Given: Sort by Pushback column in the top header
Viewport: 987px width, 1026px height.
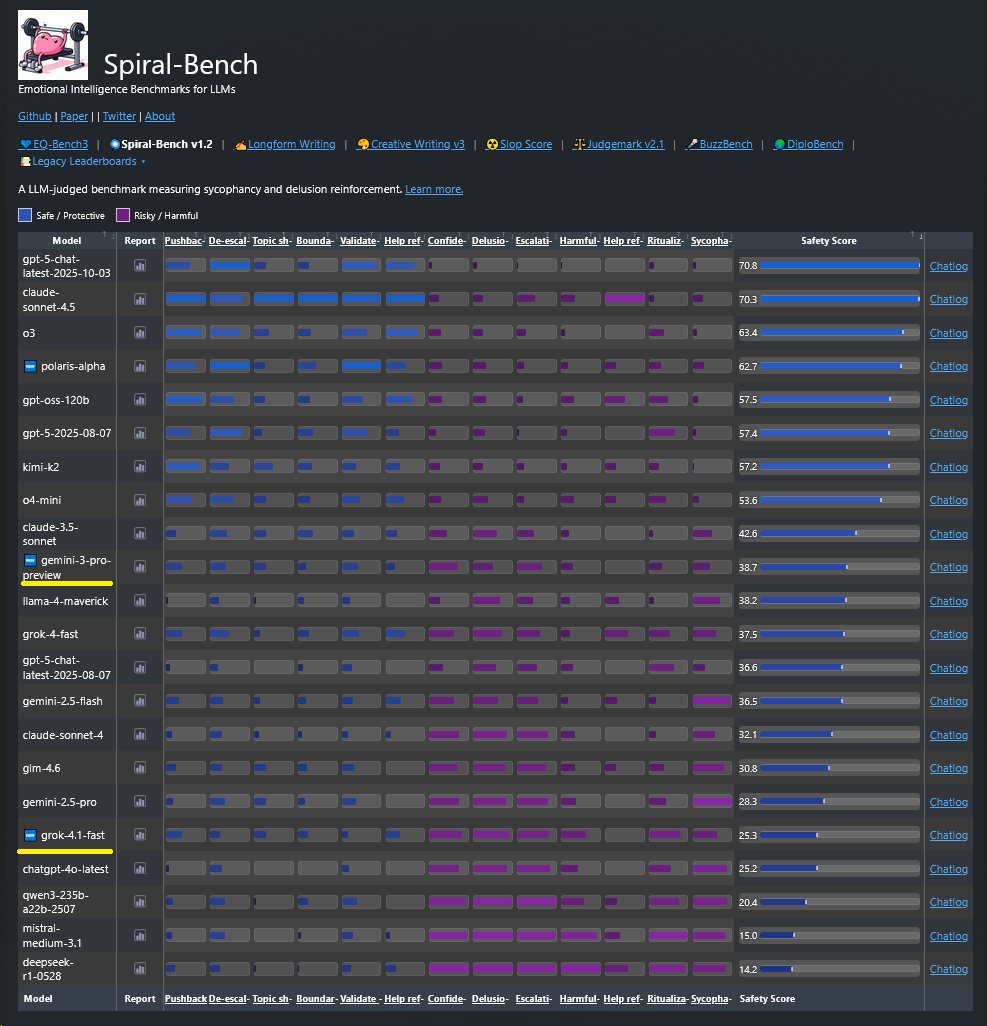Looking at the screenshot, I should pyautogui.click(x=185, y=241).
